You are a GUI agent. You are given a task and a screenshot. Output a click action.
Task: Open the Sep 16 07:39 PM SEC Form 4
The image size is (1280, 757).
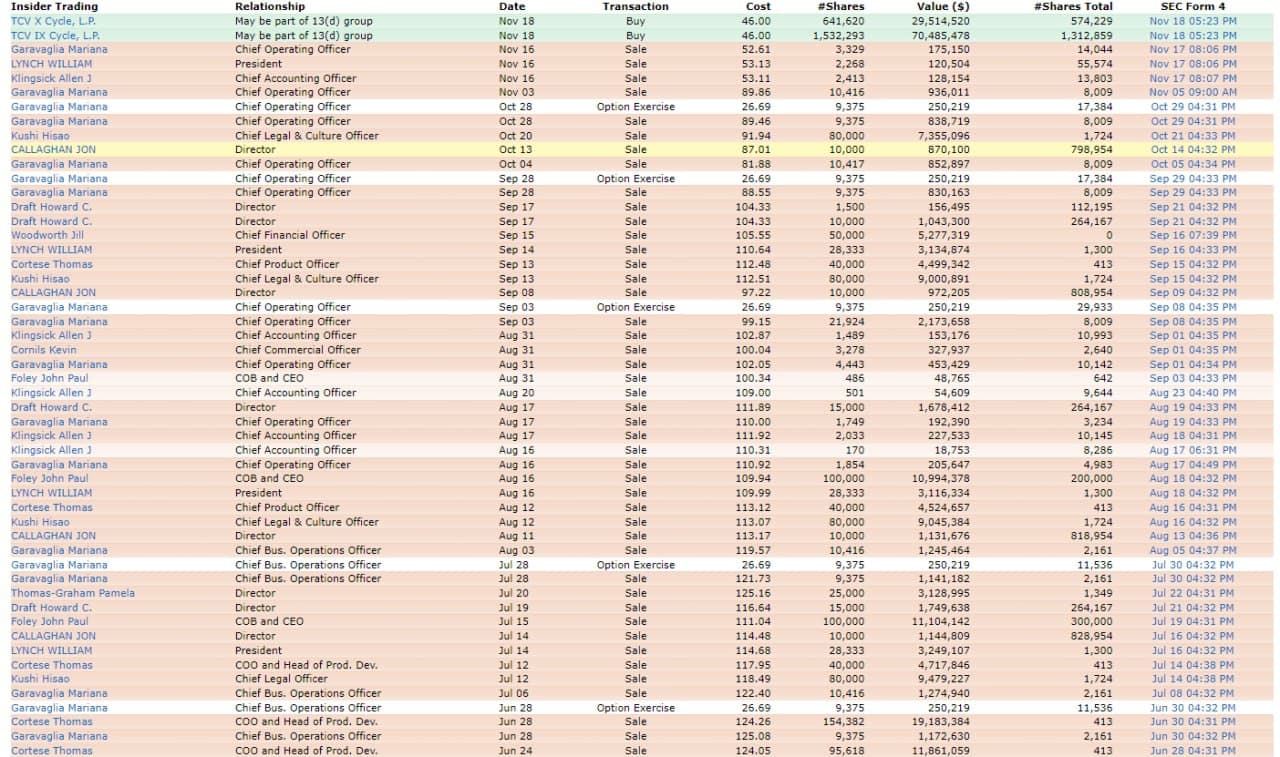coord(1192,235)
